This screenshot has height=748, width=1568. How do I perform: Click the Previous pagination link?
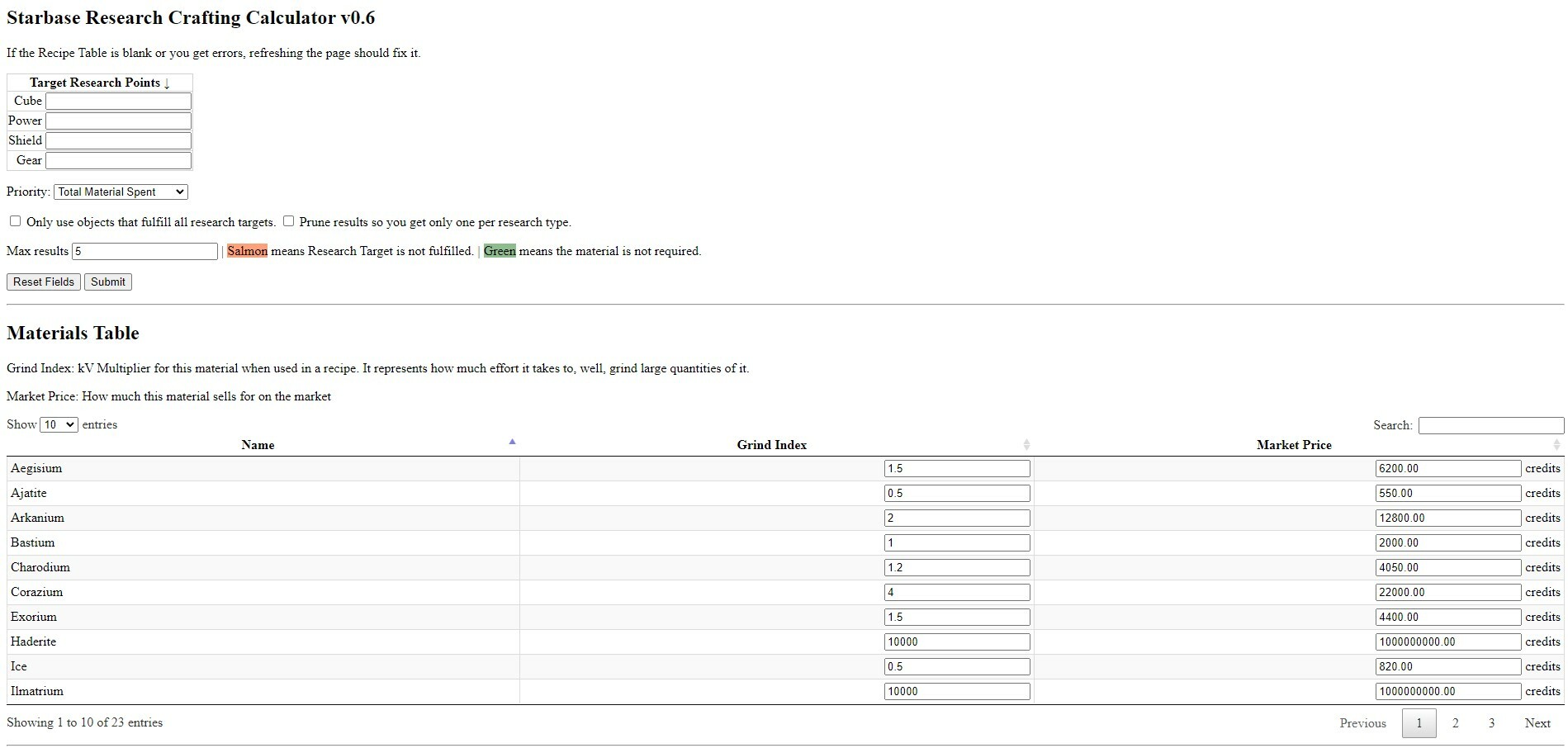[x=1362, y=723]
